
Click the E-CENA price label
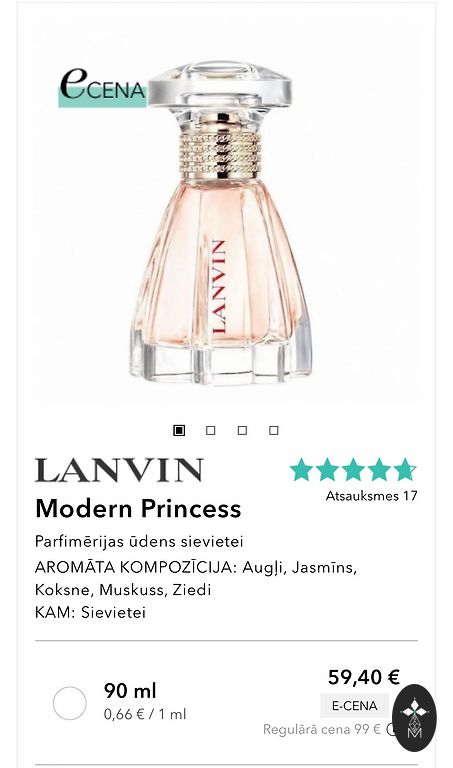[x=355, y=706]
